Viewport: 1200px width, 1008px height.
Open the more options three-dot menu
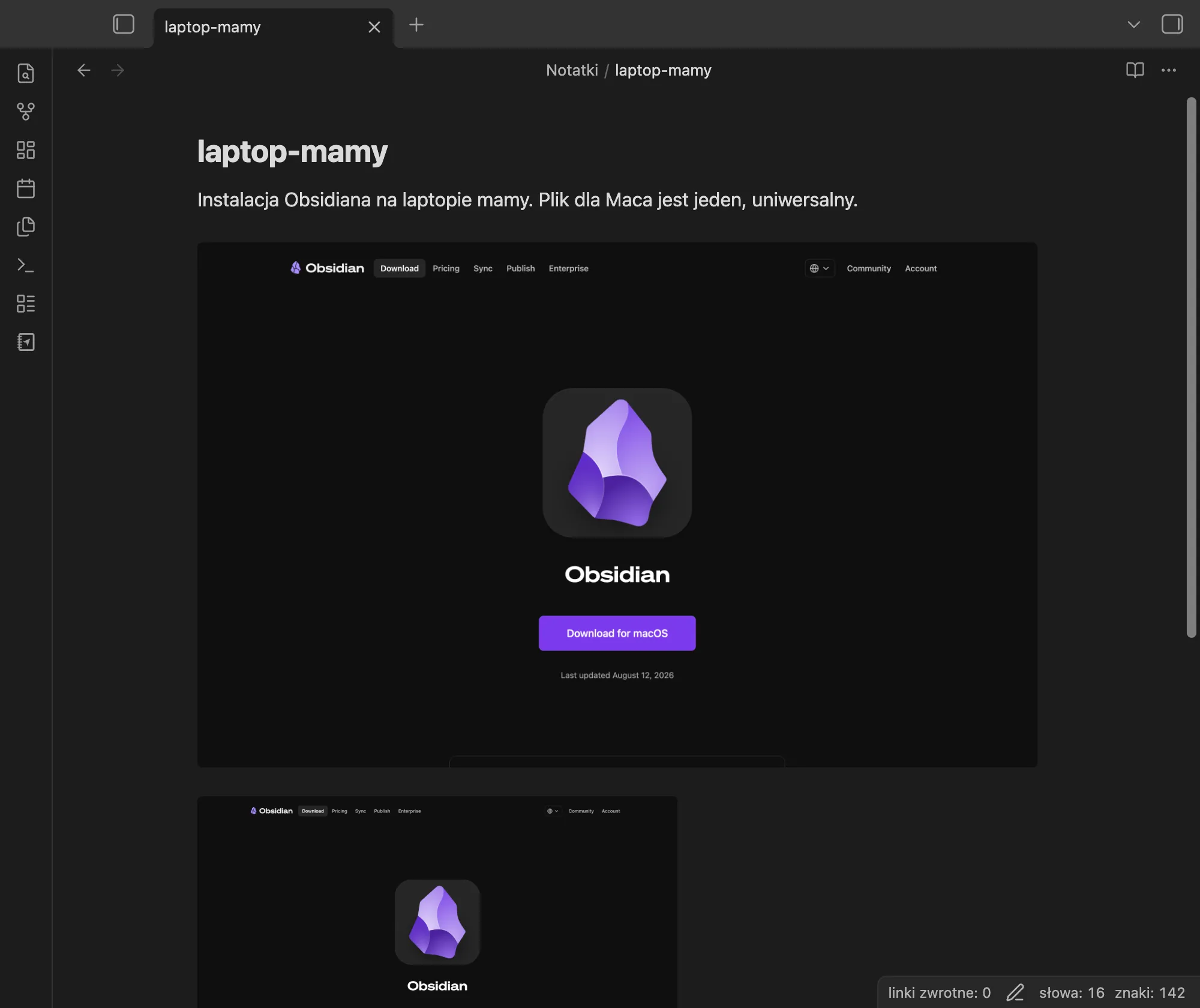(1168, 70)
